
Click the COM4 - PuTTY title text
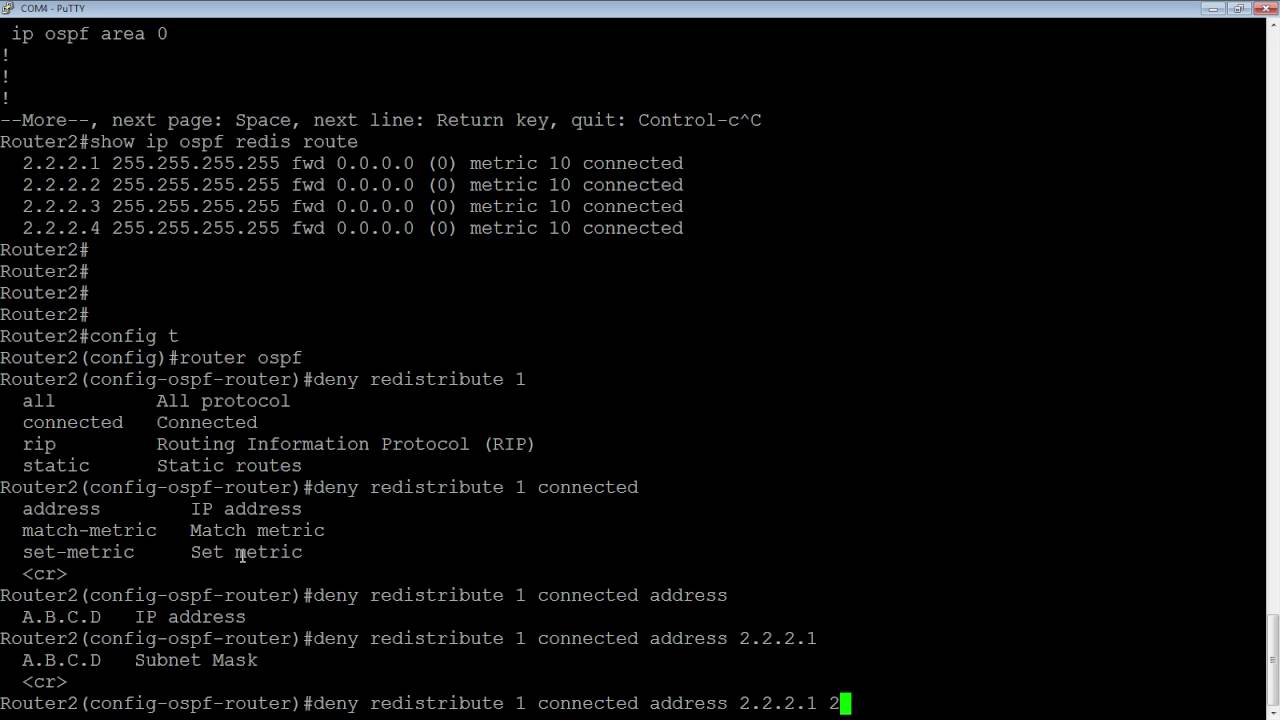[52, 8]
